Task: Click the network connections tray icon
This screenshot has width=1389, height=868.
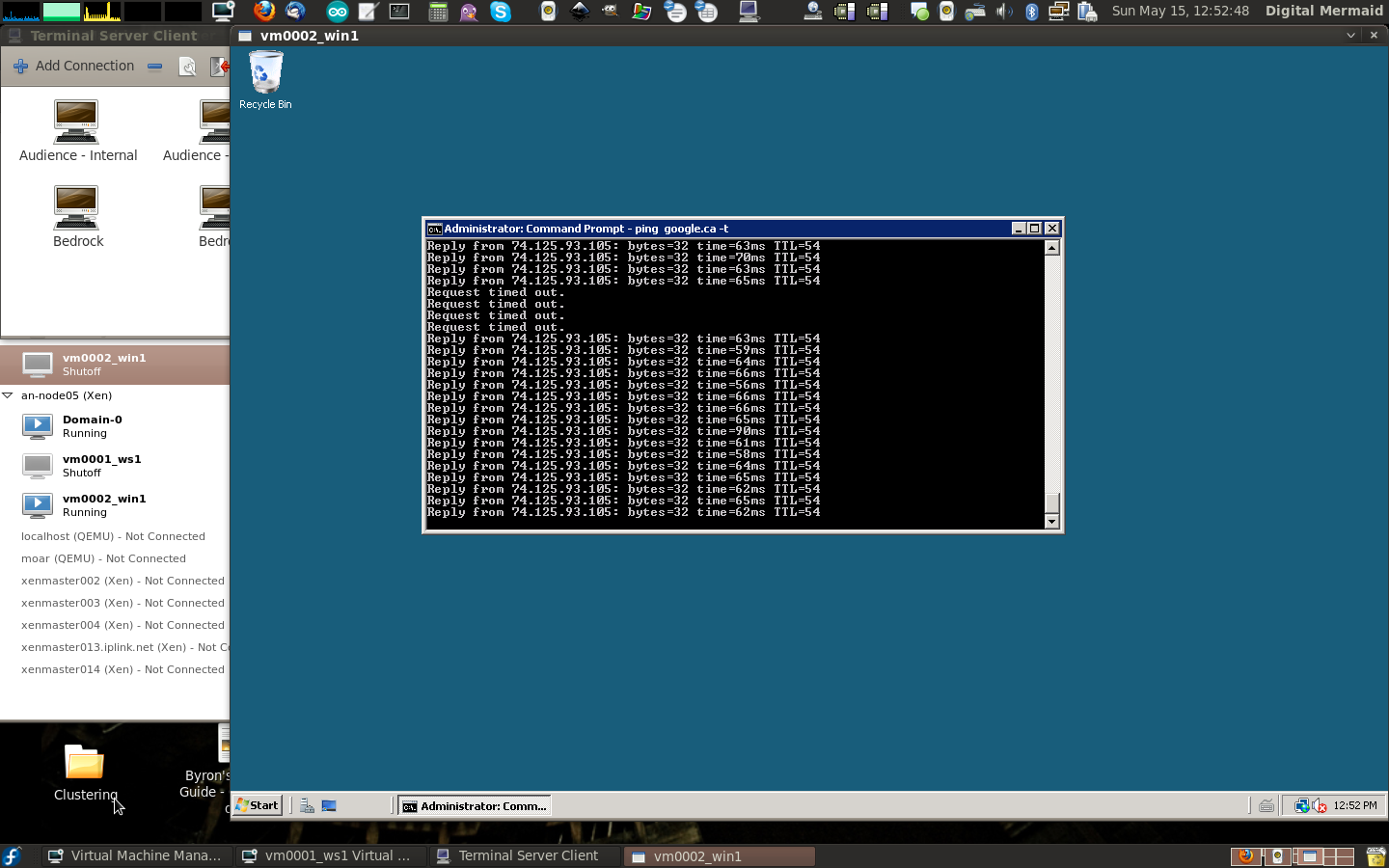Action: [x=1058, y=12]
